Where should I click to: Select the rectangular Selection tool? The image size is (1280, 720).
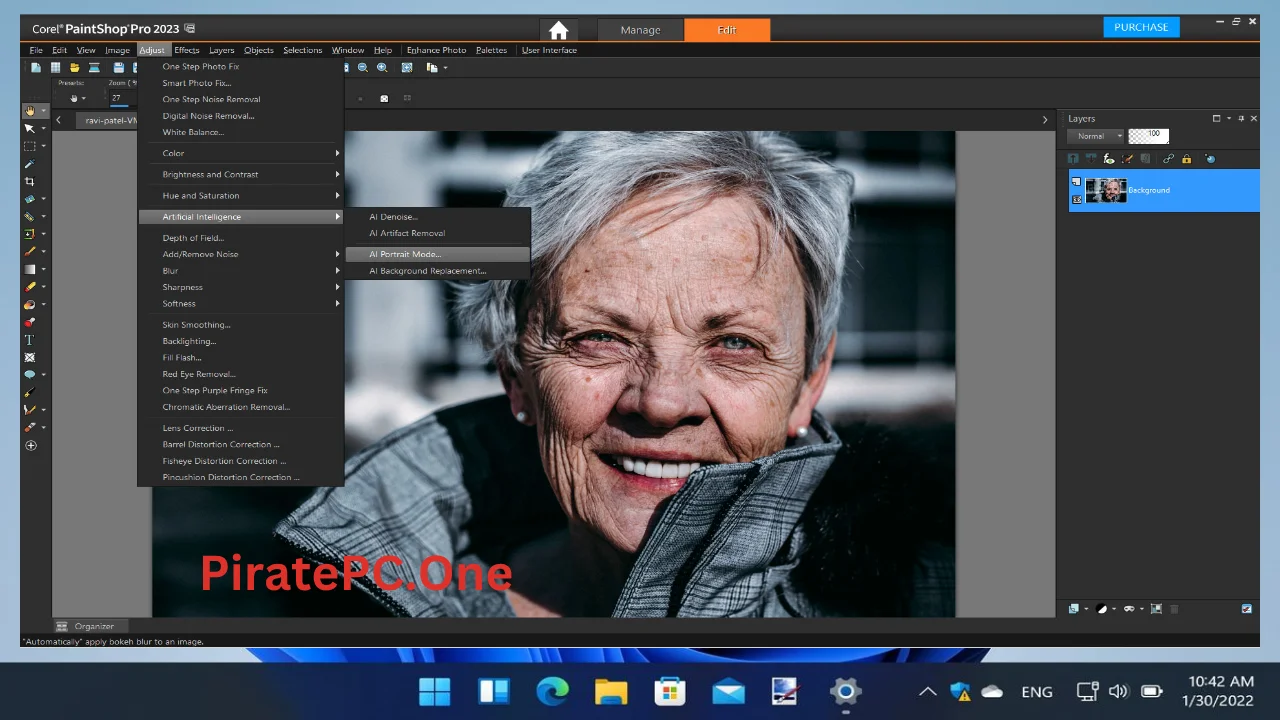[x=30, y=146]
